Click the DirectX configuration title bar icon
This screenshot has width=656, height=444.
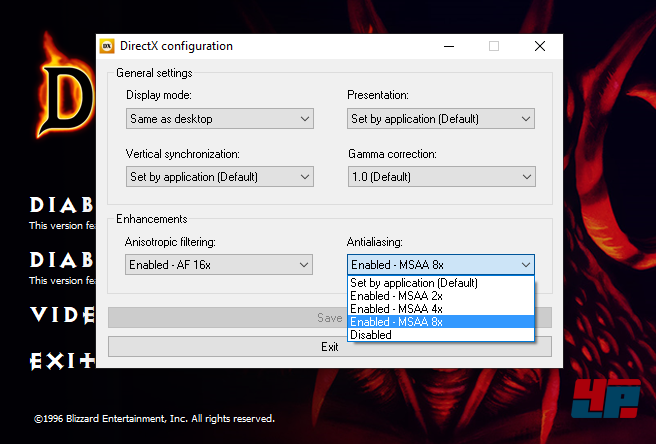coord(106,46)
